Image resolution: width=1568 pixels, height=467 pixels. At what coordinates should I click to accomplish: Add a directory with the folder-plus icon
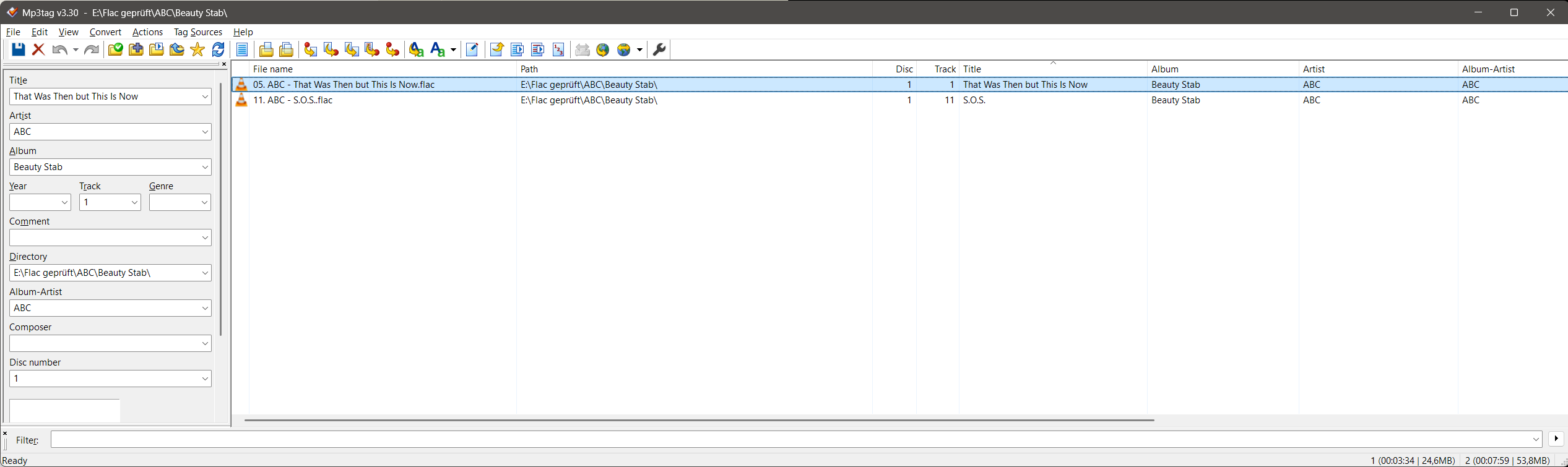tap(136, 49)
